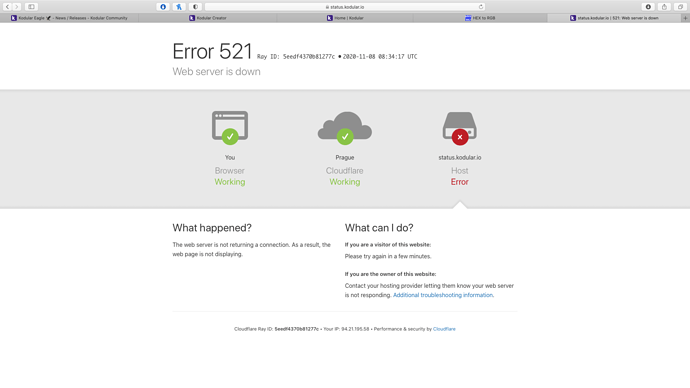
Task: Click the Share icon in Safari toolbar
Action: [x=664, y=7]
